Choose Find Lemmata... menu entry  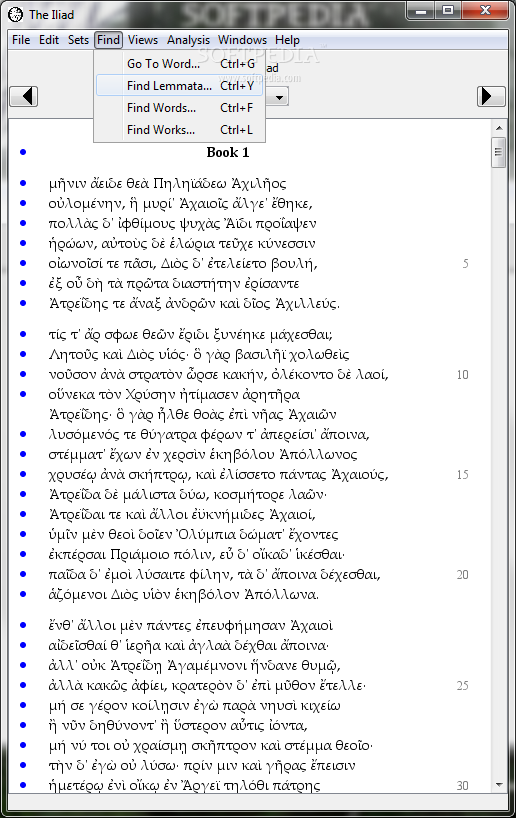[x=179, y=86]
